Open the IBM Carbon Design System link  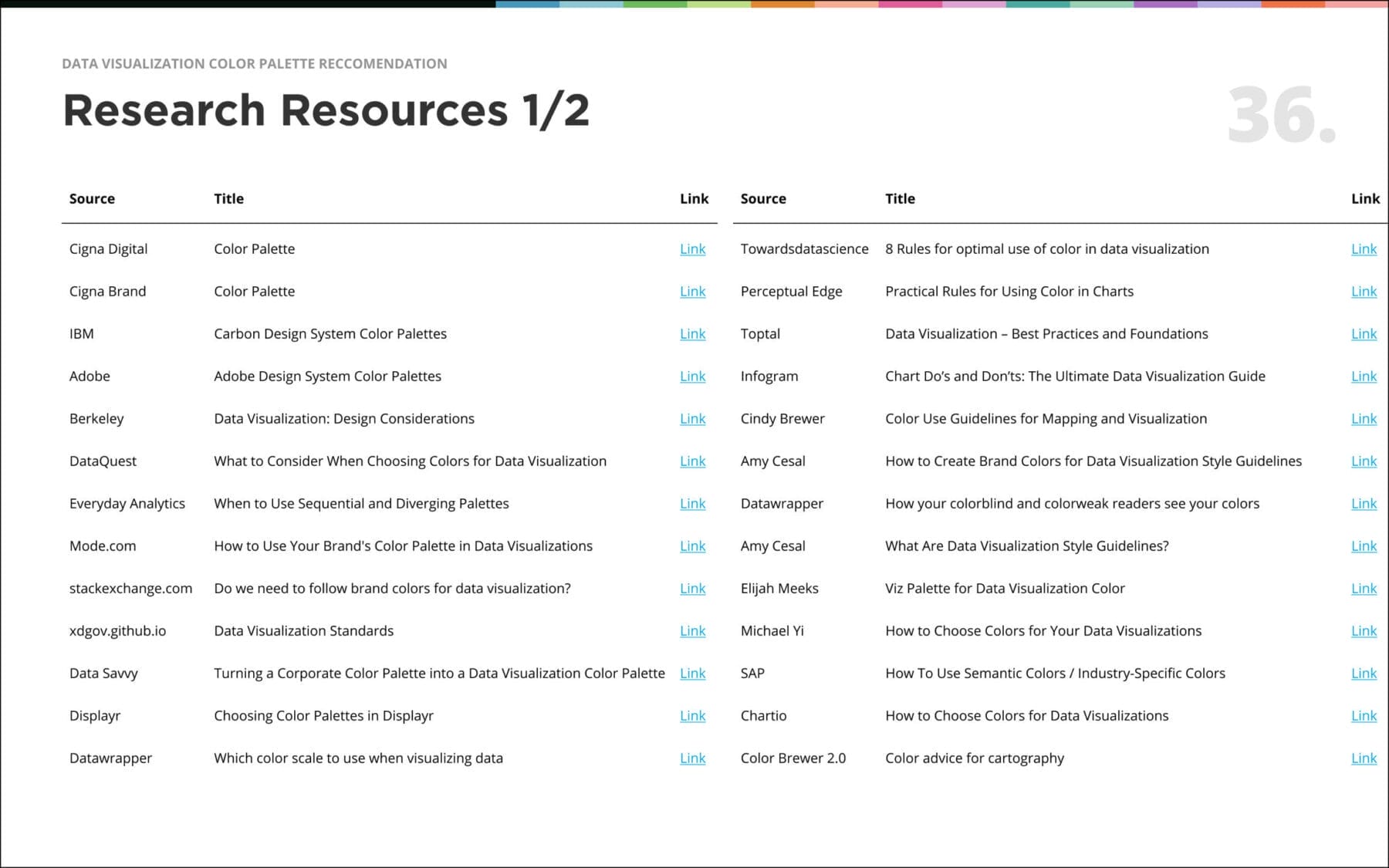pyautogui.click(x=692, y=334)
